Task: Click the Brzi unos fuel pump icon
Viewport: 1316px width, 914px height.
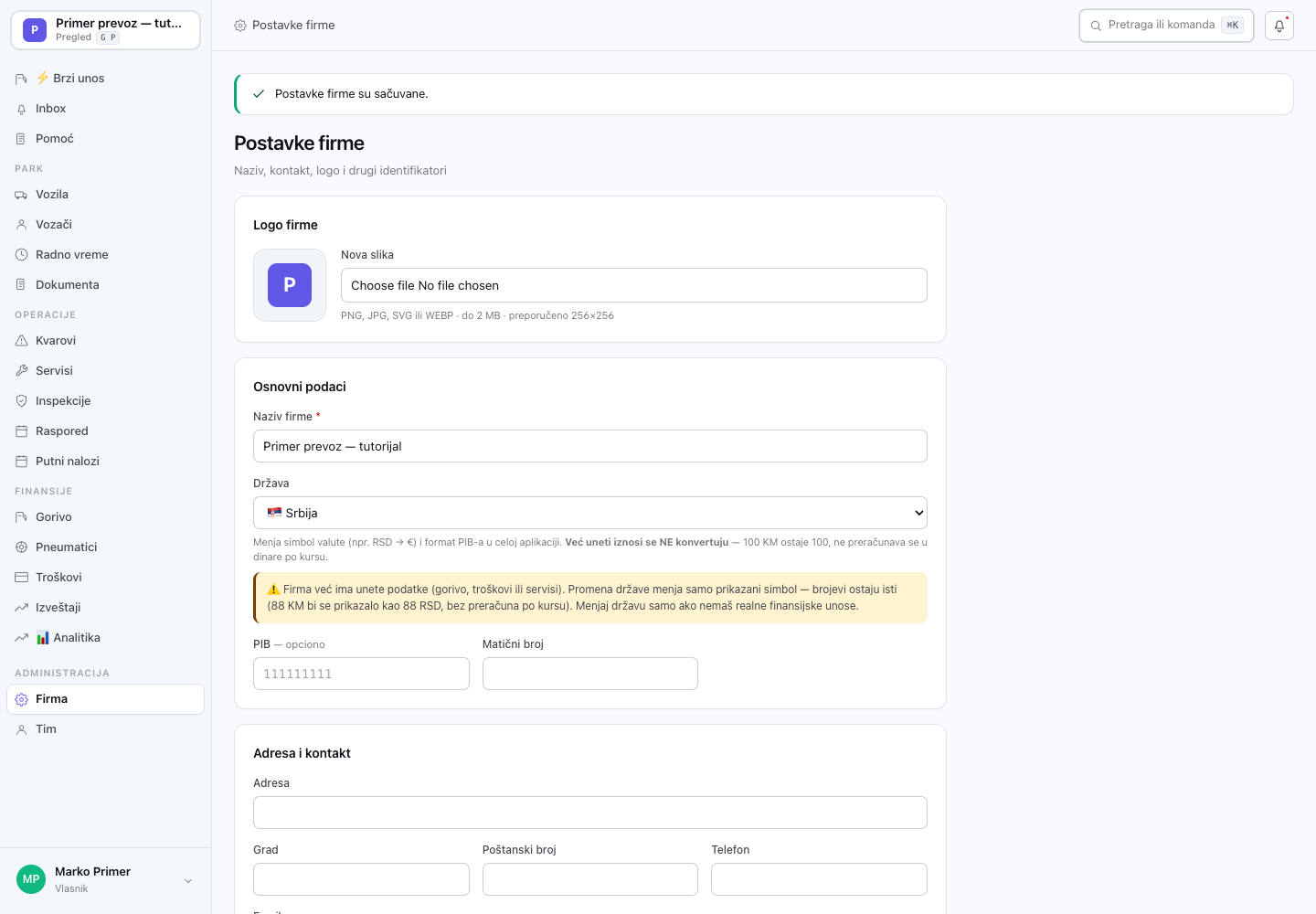Action: pos(21,79)
